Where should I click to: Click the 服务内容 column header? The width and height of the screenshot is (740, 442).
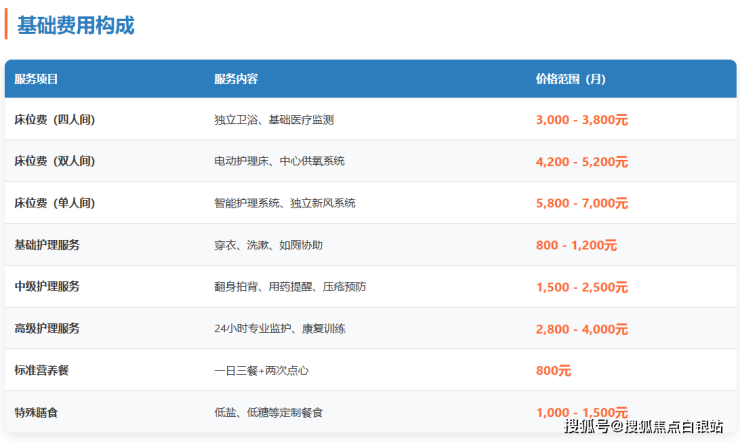click(x=236, y=79)
